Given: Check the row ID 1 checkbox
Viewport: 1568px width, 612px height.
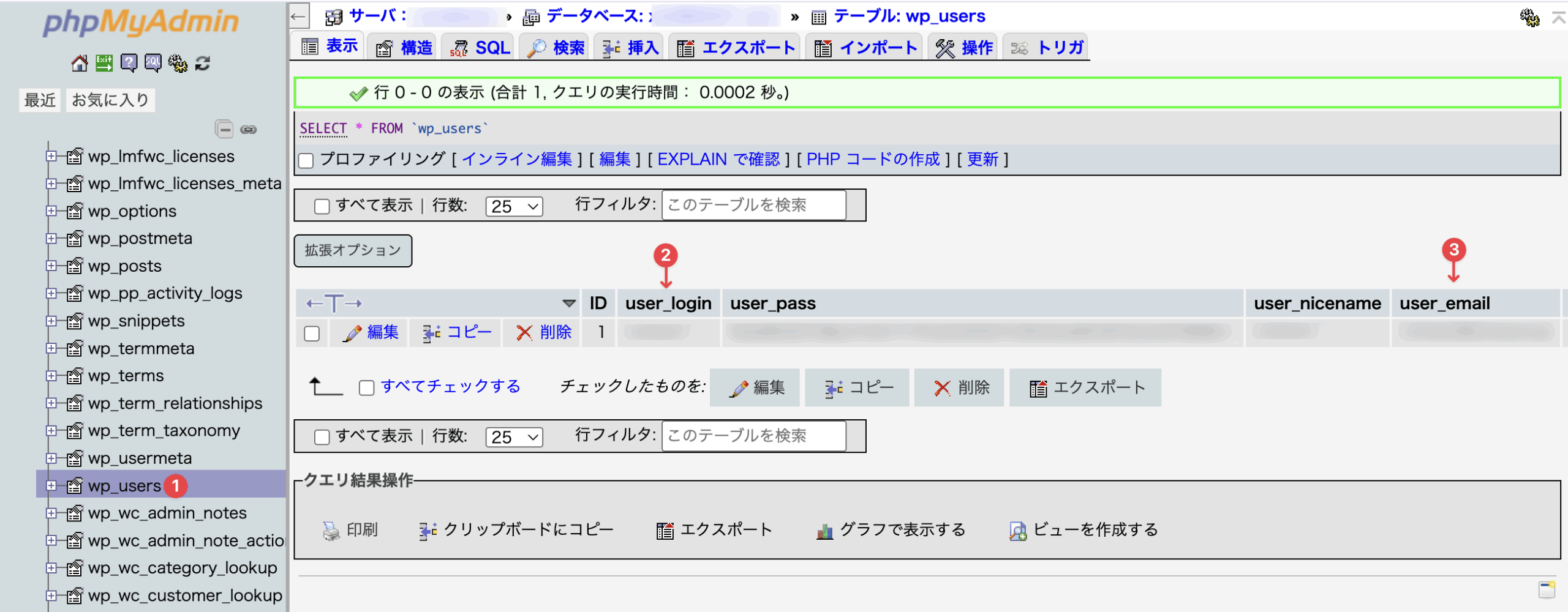Looking at the screenshot, I should (312, 334).
